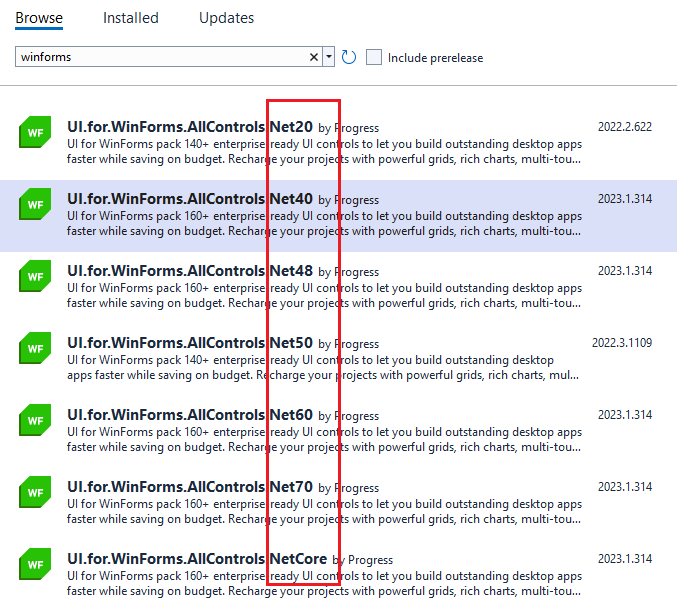677x601 pixels.
Task: Click "by Progress" author on Net70 row
Action: coord(348,488)
